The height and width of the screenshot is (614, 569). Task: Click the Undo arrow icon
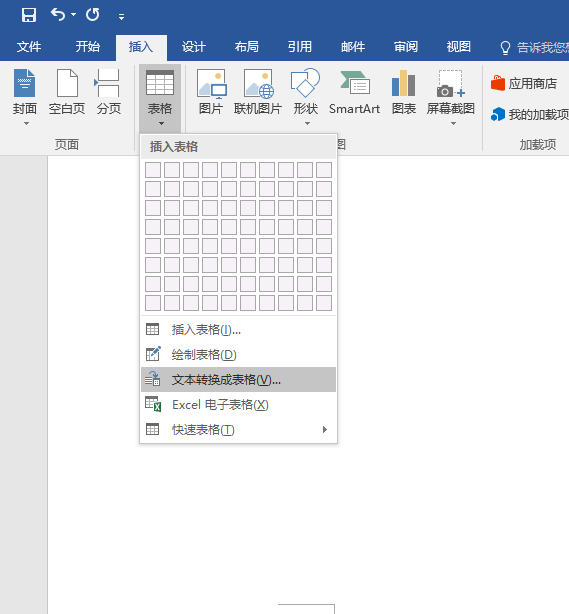(x=58, y=15)
